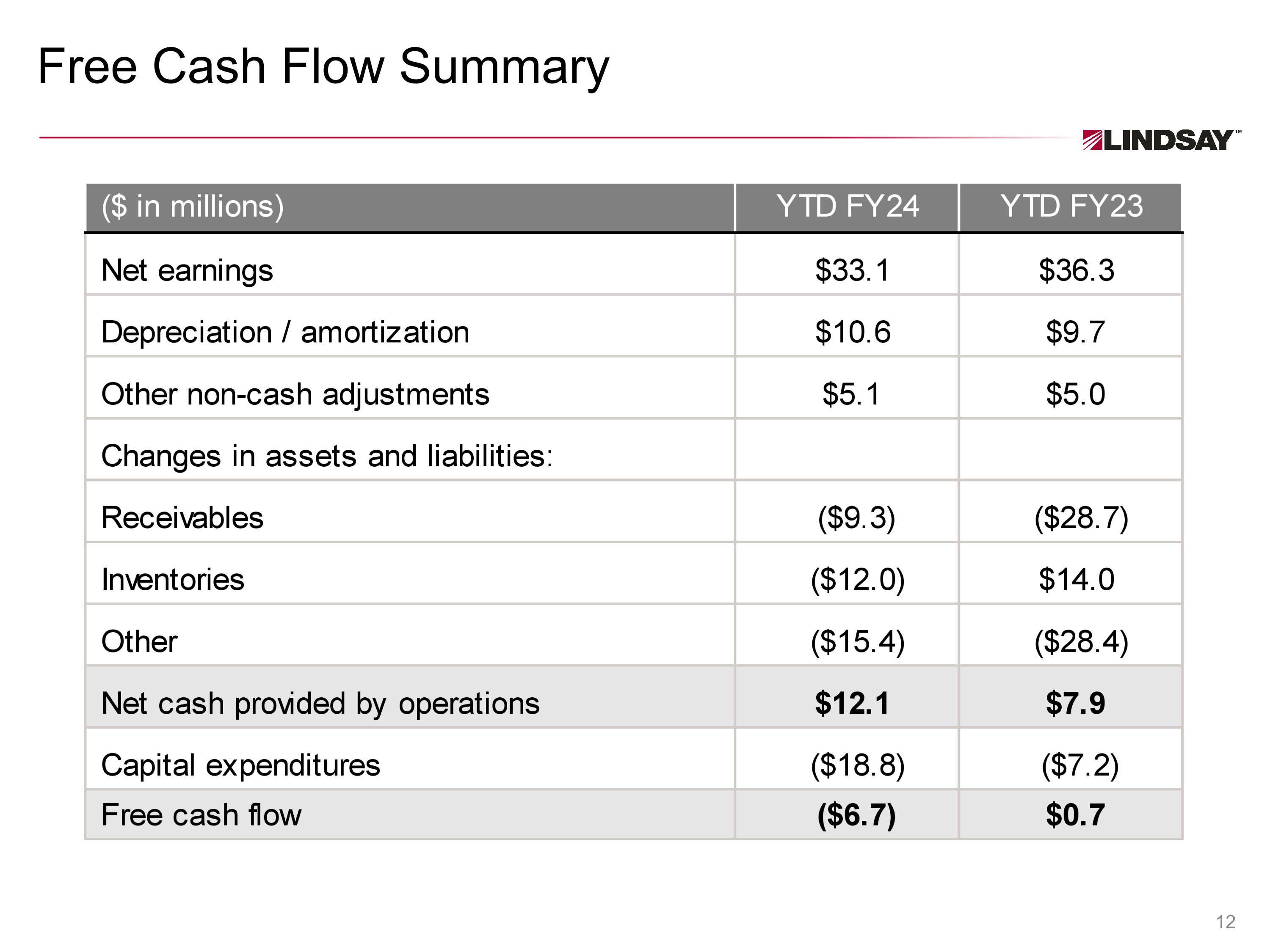The width and height of the screenshot is (1270, 952).
Task: Click the Lindsay logo
Action: tap(1160, 140)
